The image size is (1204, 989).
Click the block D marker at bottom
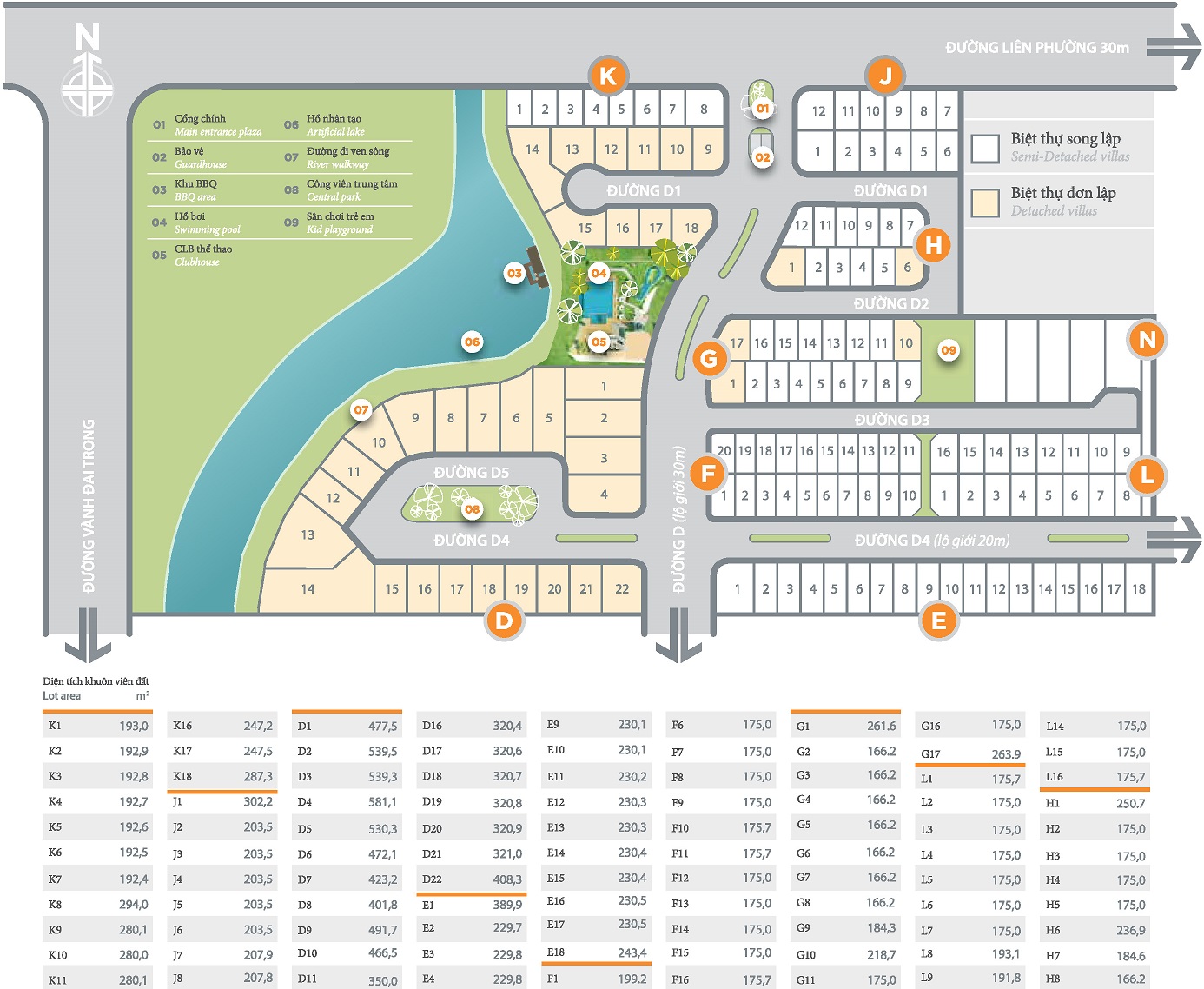point(504,621)
